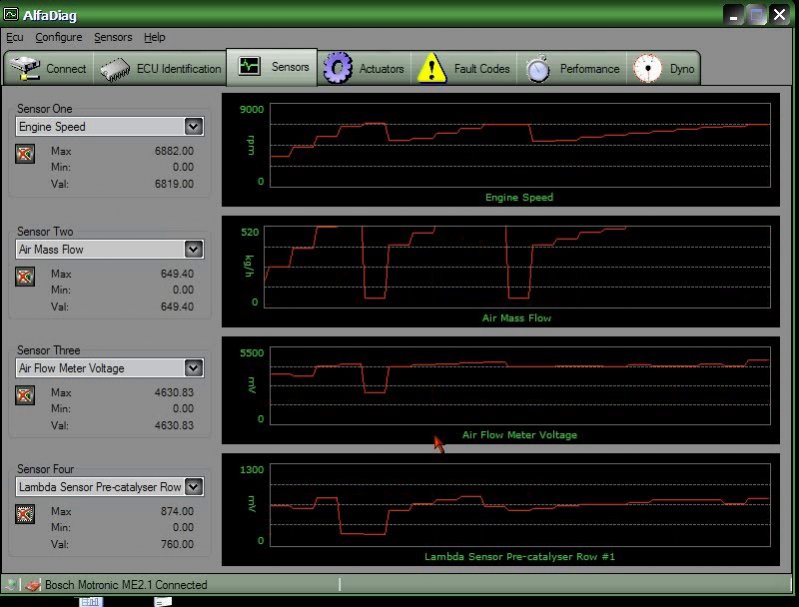Open the Ecu menu
This screenshot has height=607, width=799.
click(x=14, y=37)
